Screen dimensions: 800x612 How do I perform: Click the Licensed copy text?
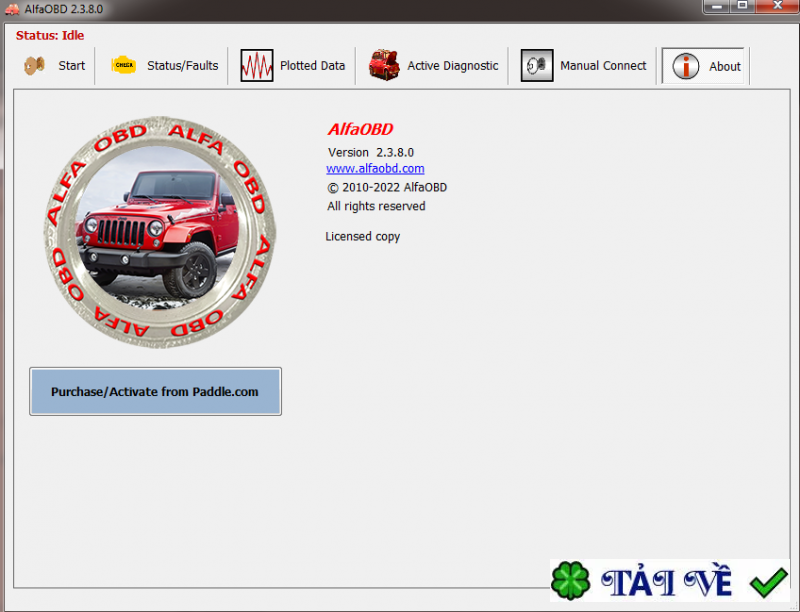(362, 236)
